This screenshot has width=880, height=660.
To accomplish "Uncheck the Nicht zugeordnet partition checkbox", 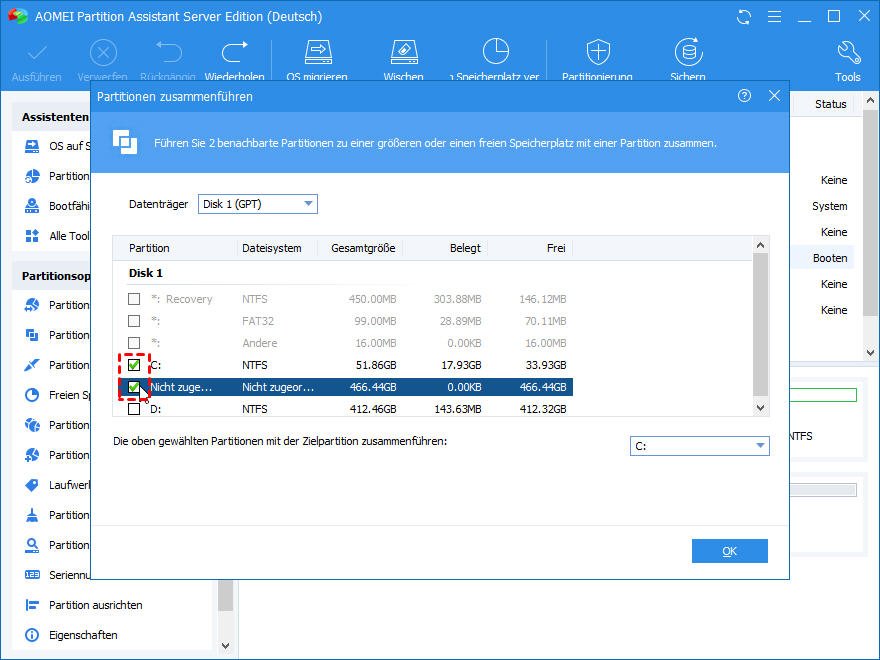I will [134, 387].
